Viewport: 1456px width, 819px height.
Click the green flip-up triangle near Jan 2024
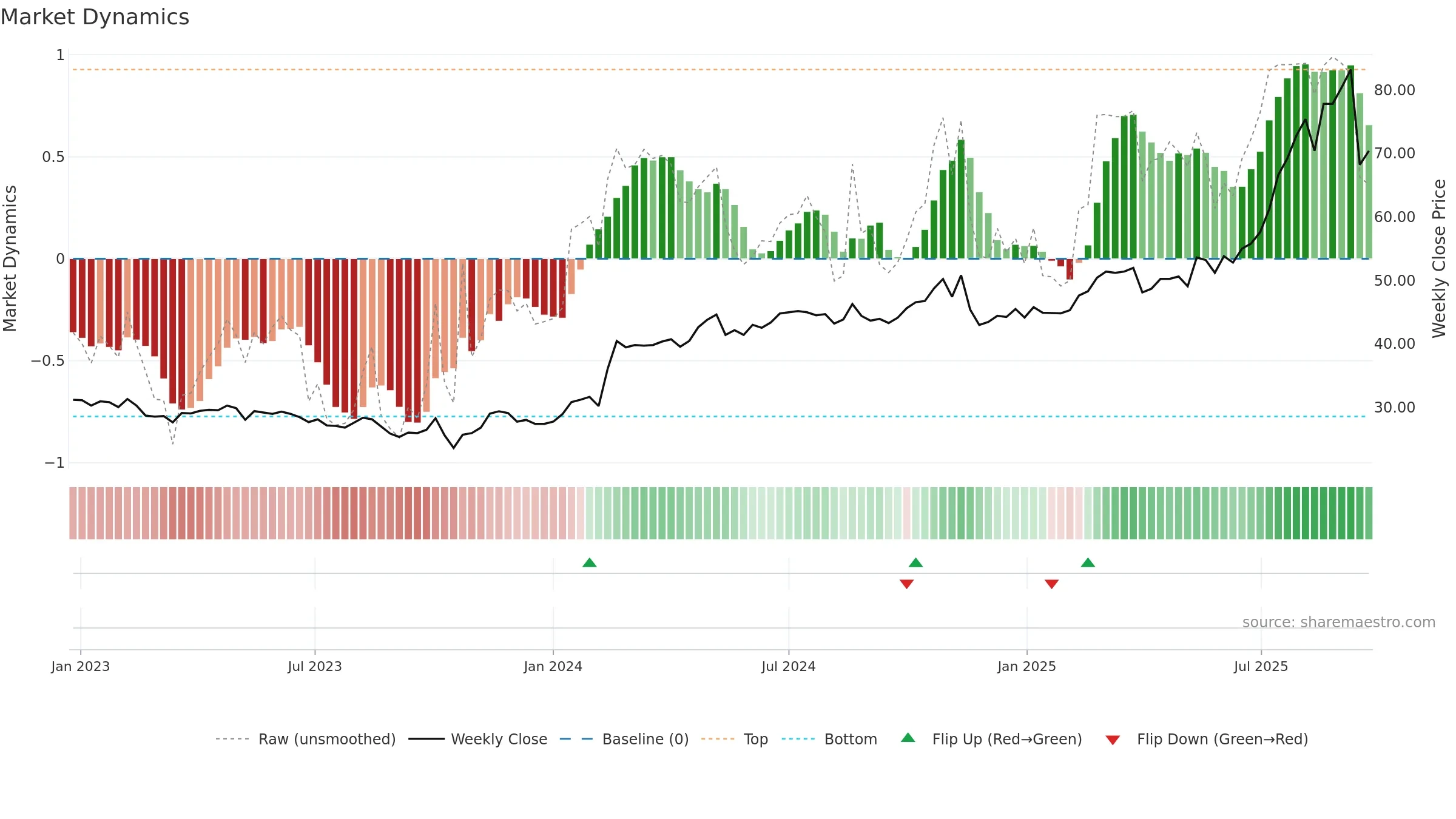coord(590,562)
